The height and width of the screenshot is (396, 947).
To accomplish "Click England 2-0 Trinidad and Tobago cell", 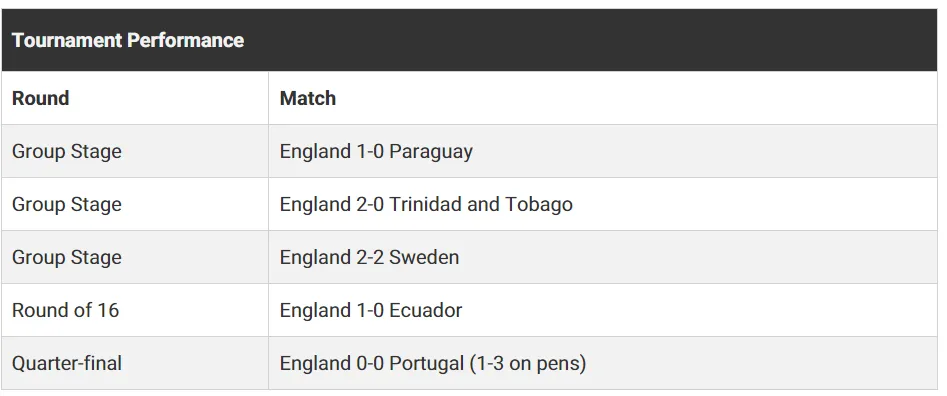I will click(x=603, y=204).
